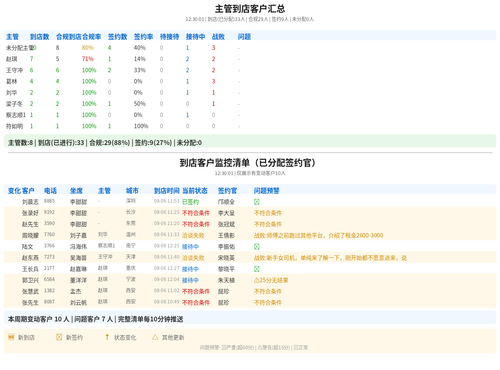
Task: Click the 王守冲 row in summary table
Action: [x=250, y=70]
